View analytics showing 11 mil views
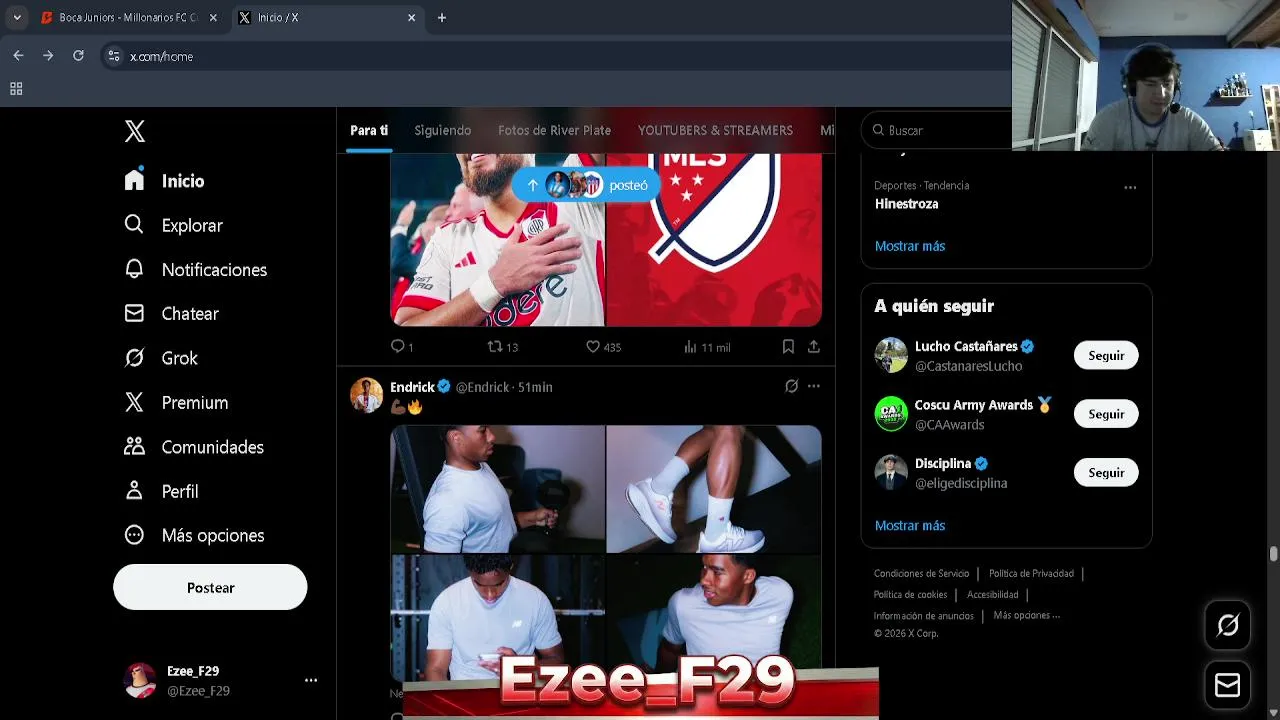Screen dimensions: 1280x720 pos(707,347)
